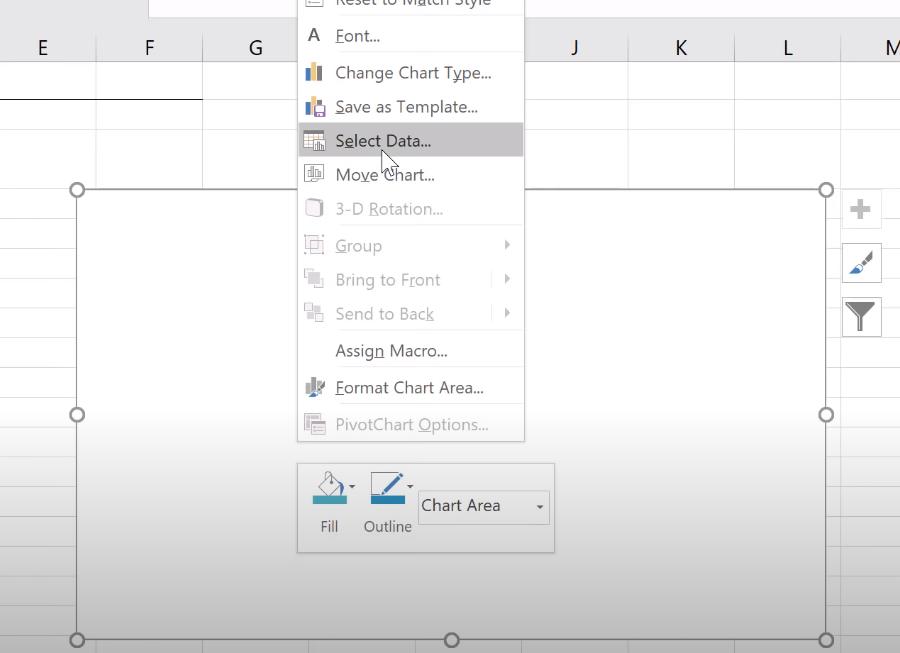Click the Outline pen icon

click(386, 488)
